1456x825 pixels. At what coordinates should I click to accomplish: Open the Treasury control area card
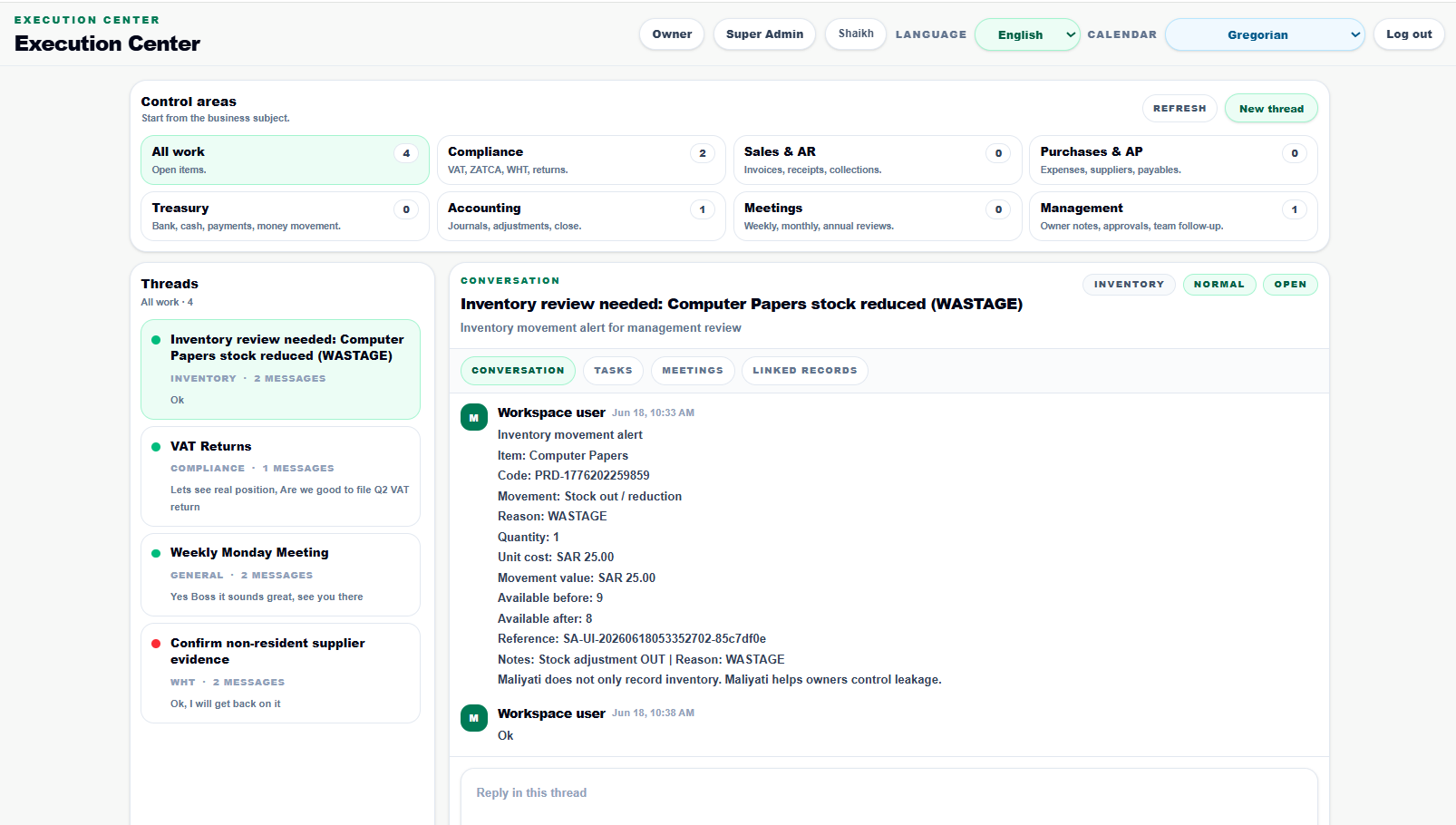285,217
